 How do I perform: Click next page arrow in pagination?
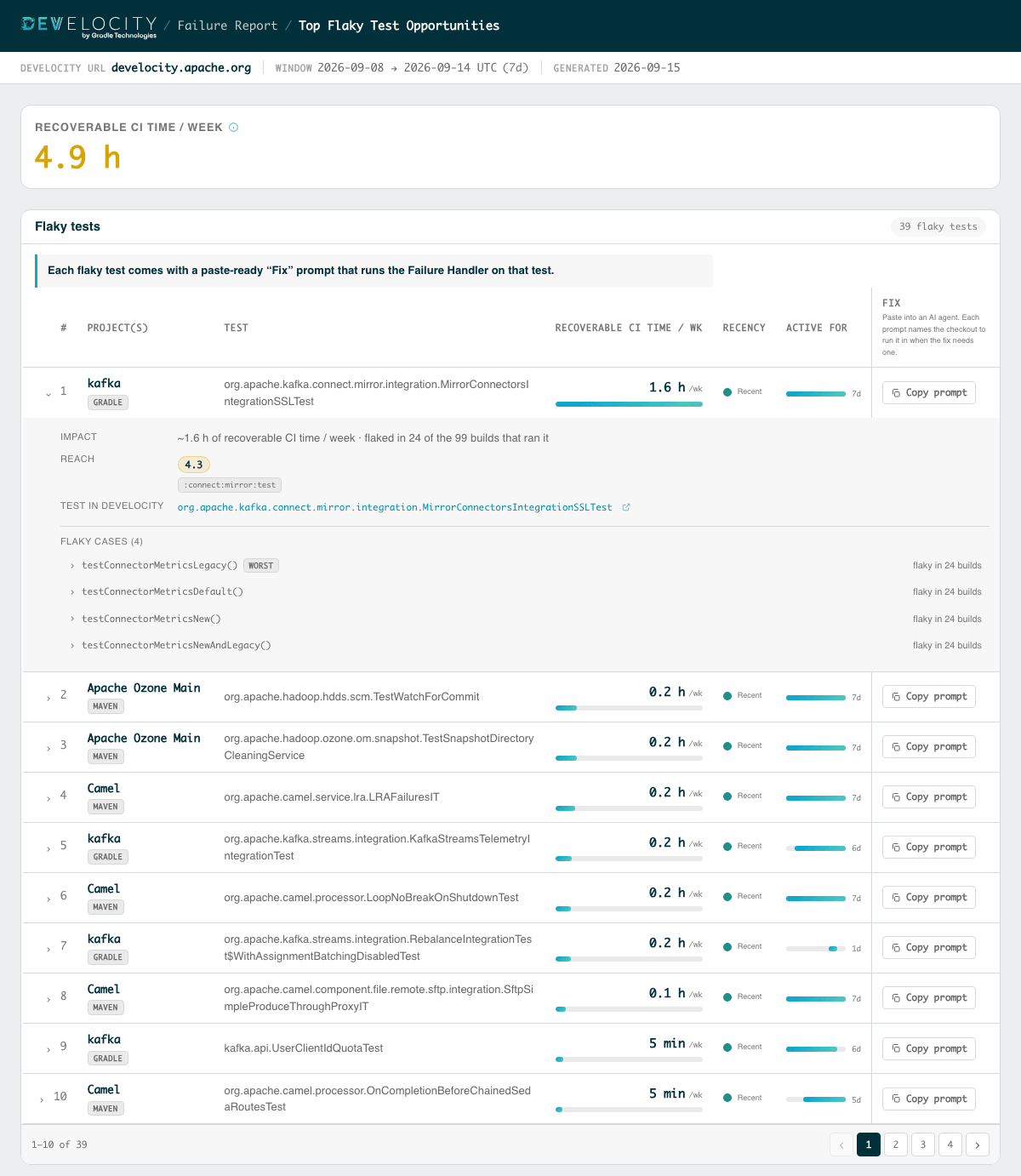(x=978, y=1145)
